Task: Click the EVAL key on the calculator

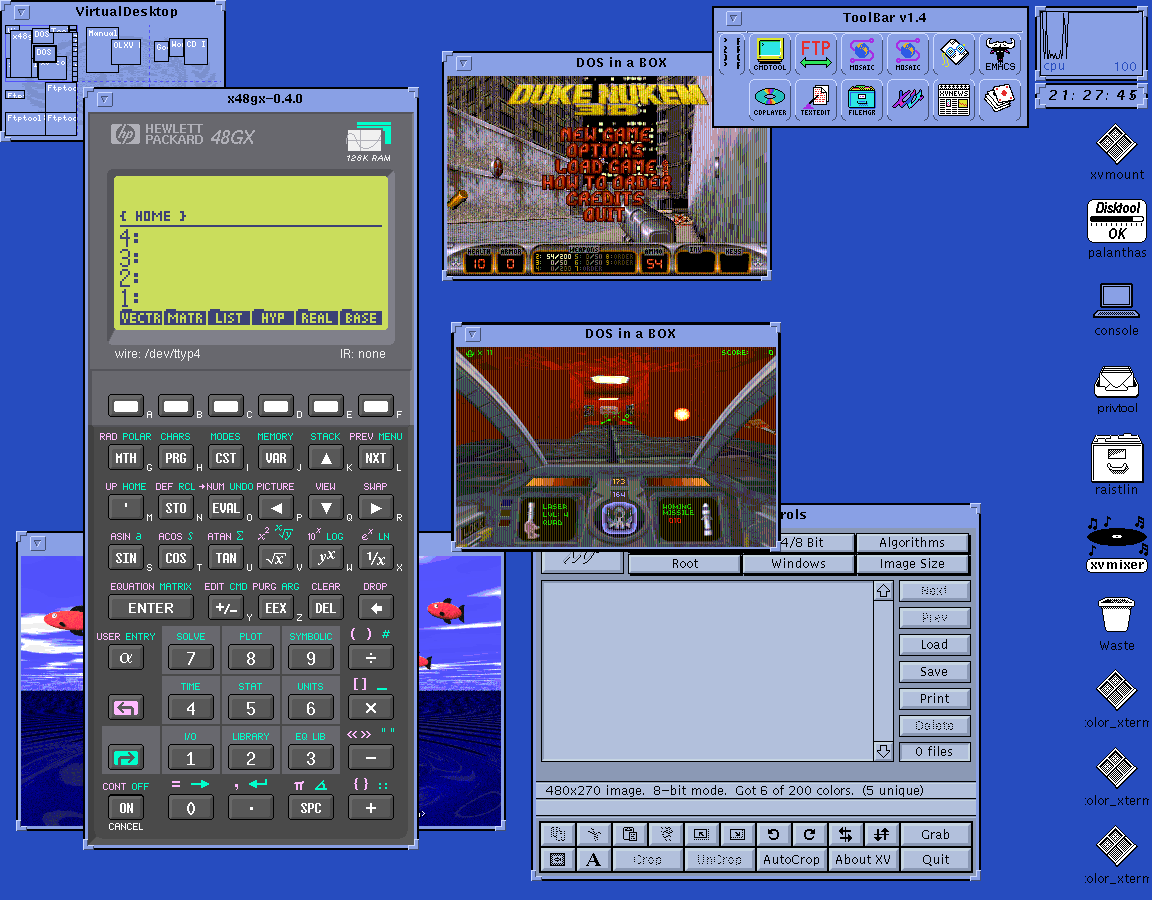Action: (x=226, y=508)
